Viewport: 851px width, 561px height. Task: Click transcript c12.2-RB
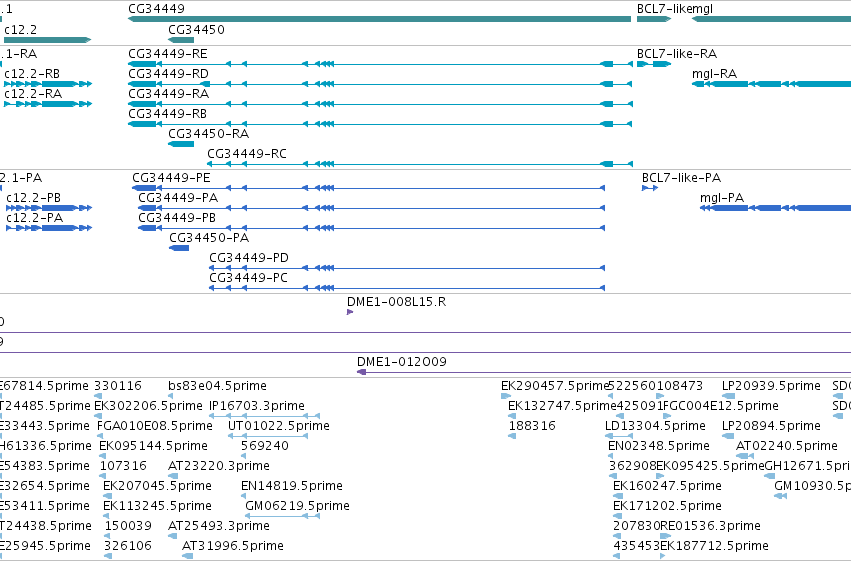(x=48, y=84)
